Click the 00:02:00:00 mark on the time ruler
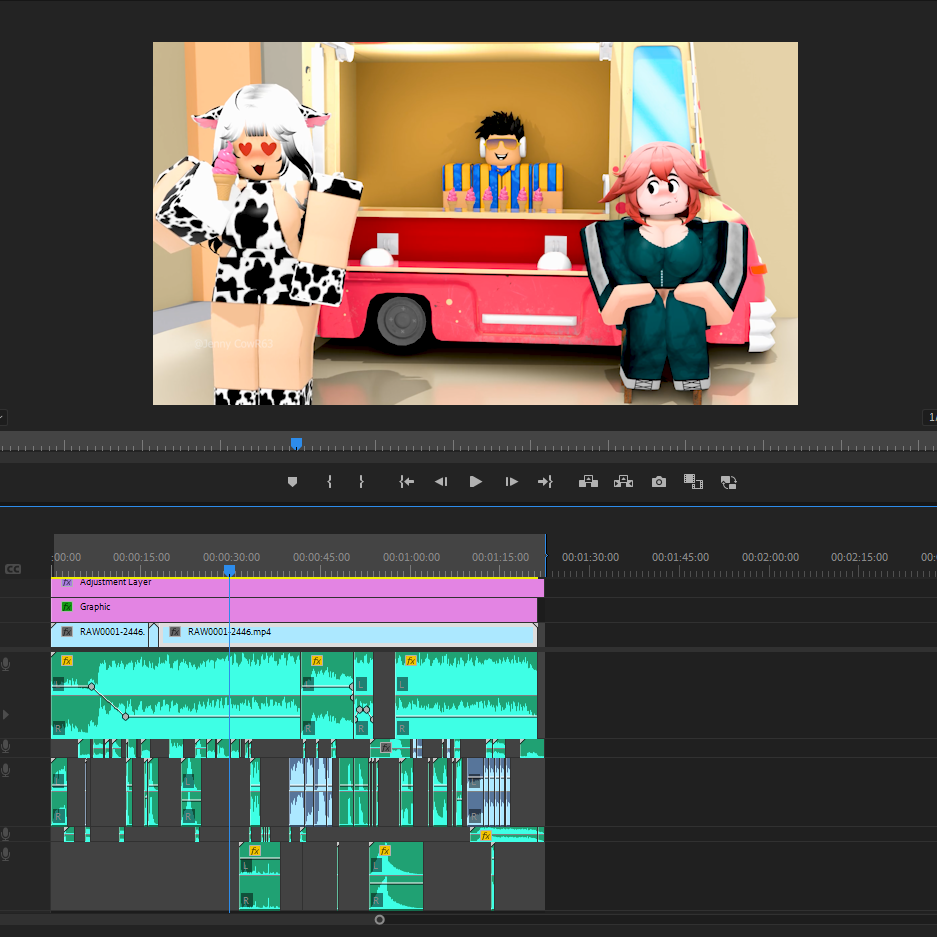The image size is (937, 937). [770, 557]
